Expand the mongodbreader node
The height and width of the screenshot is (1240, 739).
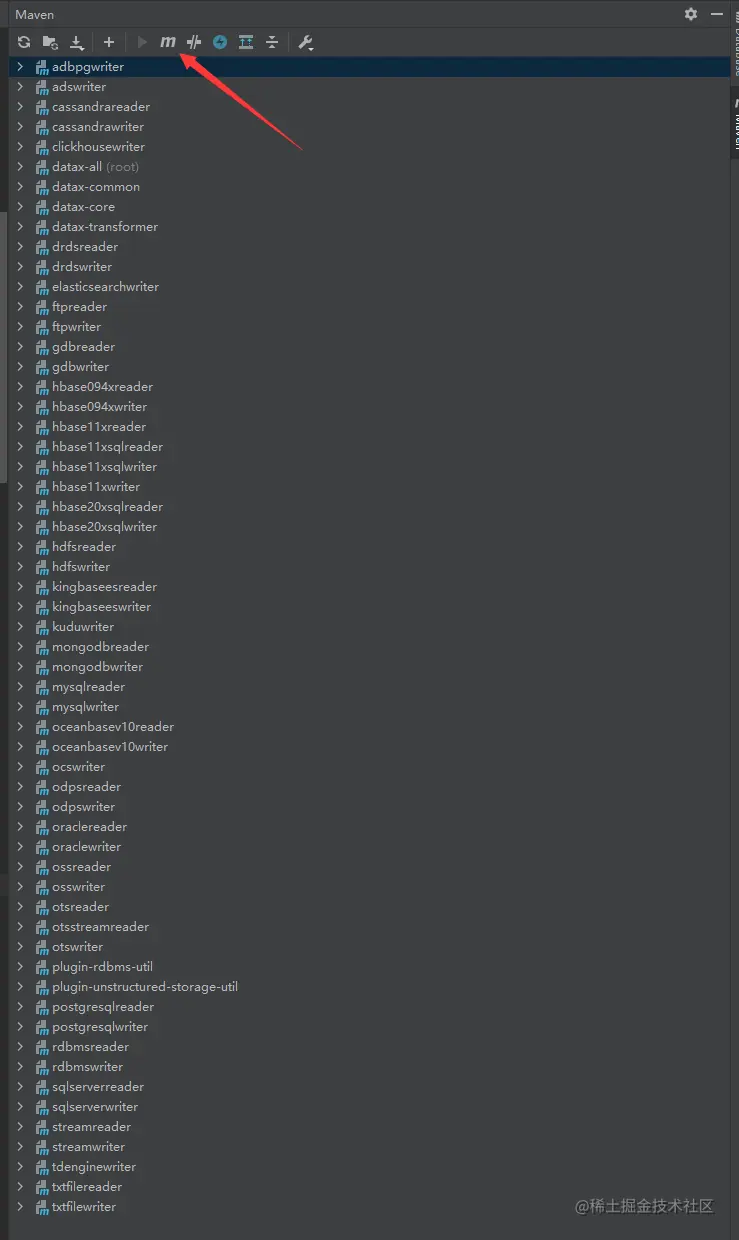[20, 647]
